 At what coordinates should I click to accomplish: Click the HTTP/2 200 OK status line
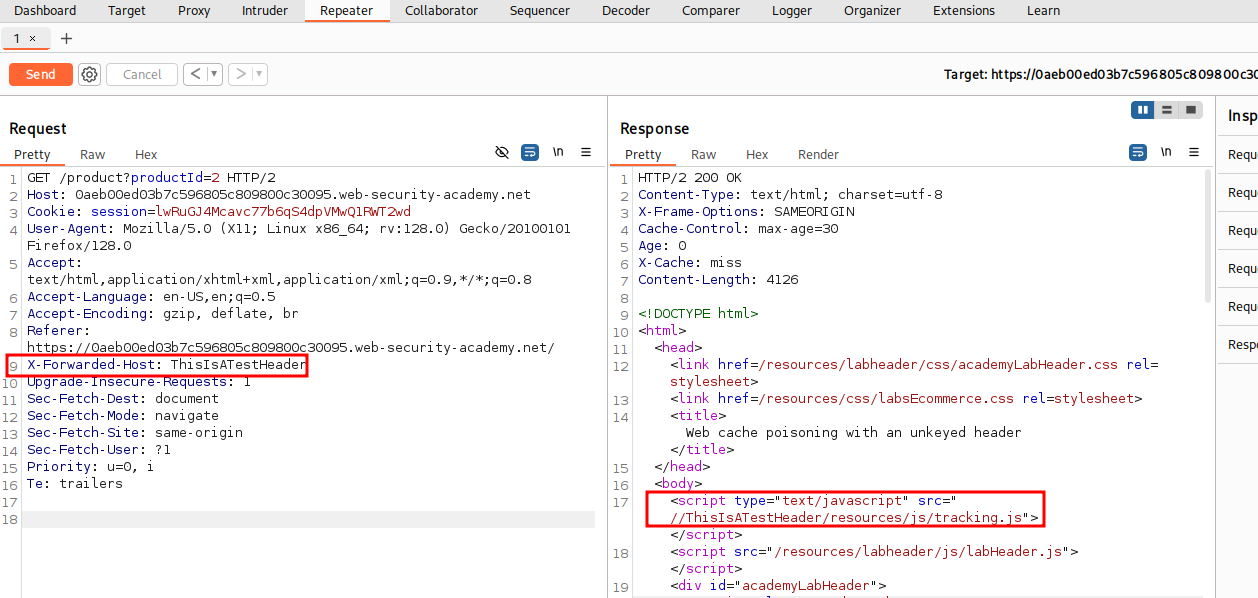690,178
